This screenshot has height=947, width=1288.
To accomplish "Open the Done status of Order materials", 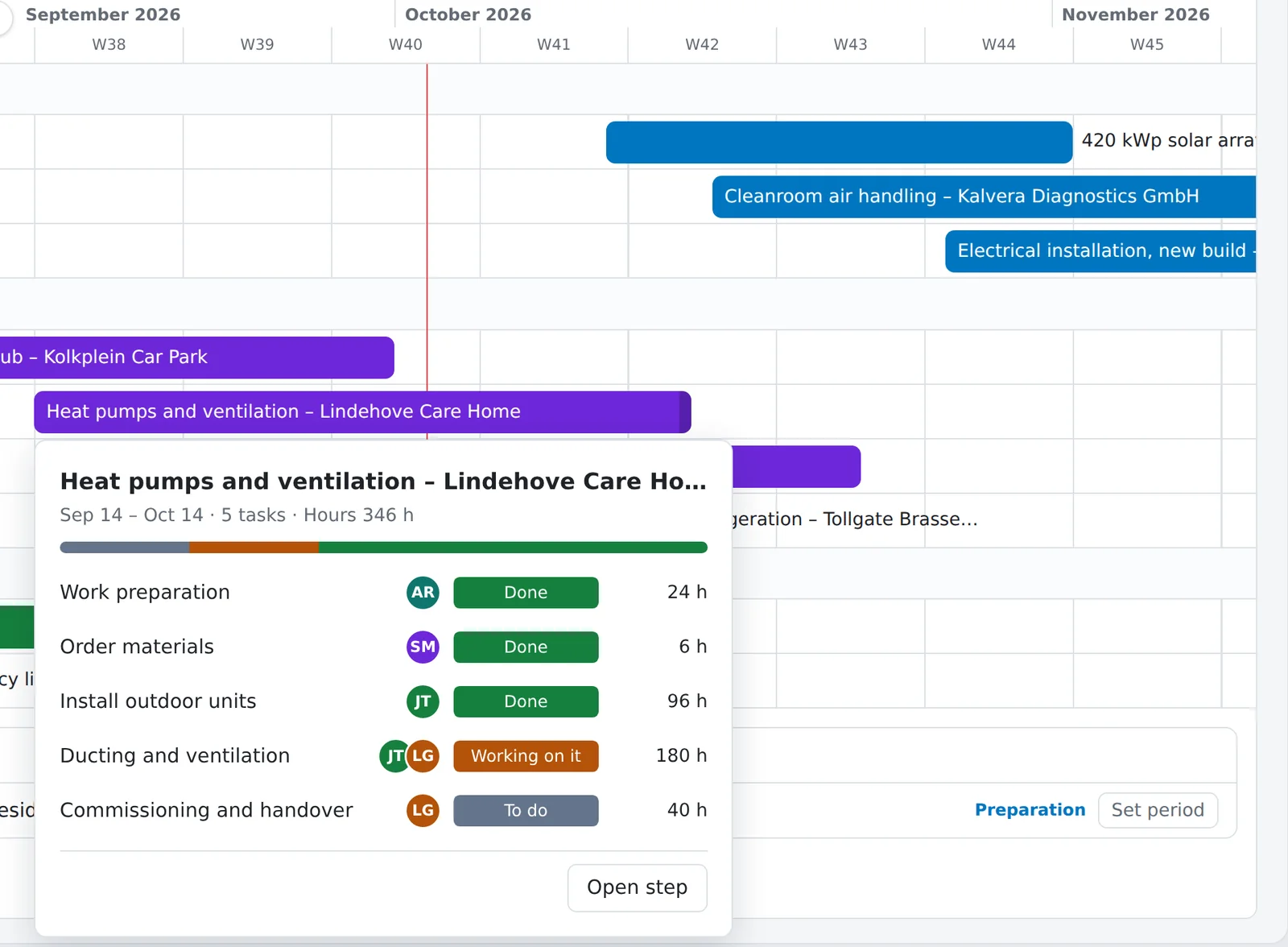I will 526,647.
